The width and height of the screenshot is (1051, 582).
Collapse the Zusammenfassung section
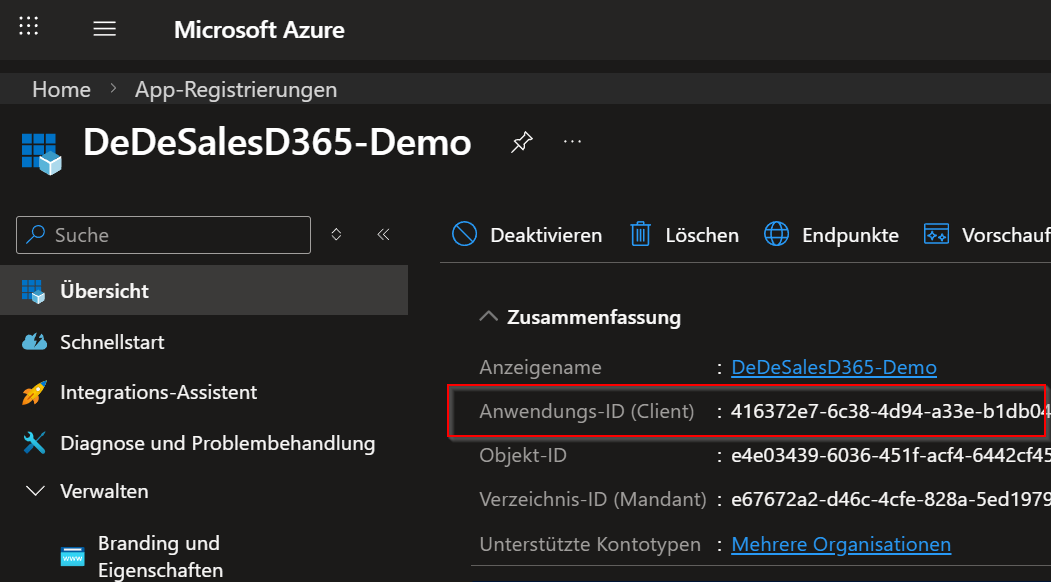coord(489,316)
